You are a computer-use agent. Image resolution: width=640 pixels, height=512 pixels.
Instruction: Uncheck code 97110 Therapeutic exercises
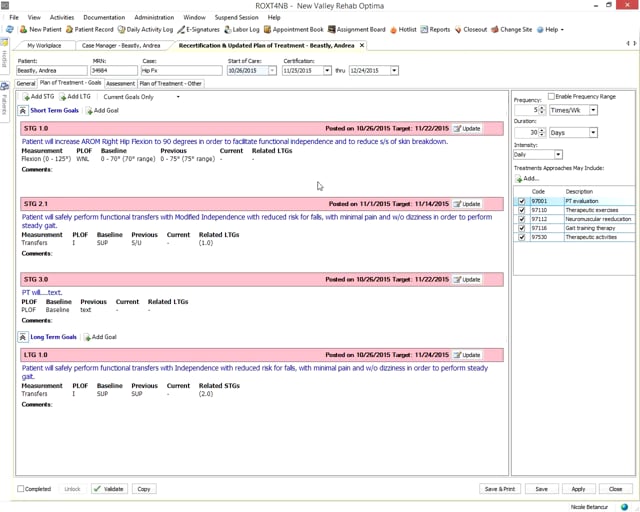coord(521,210)
